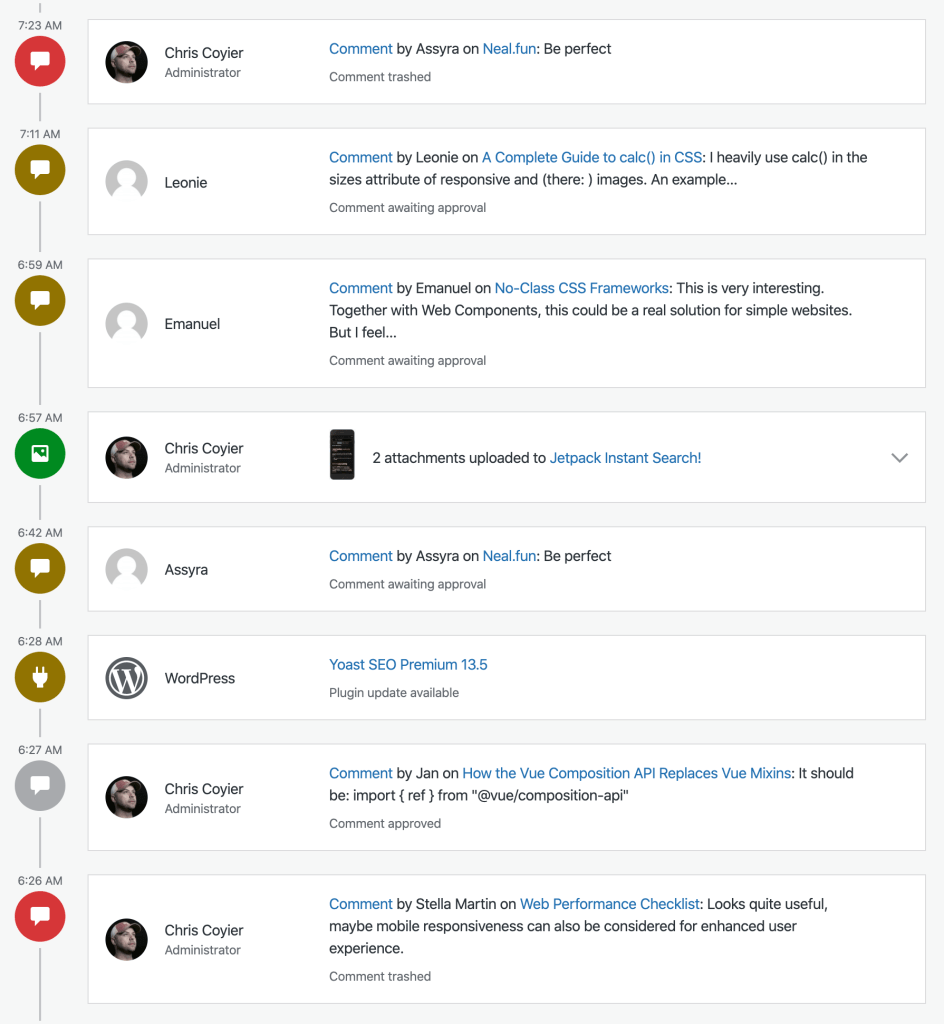Expand the 2 attachments uploaded entry chevron
The image size is (944, 1024).
899,458
